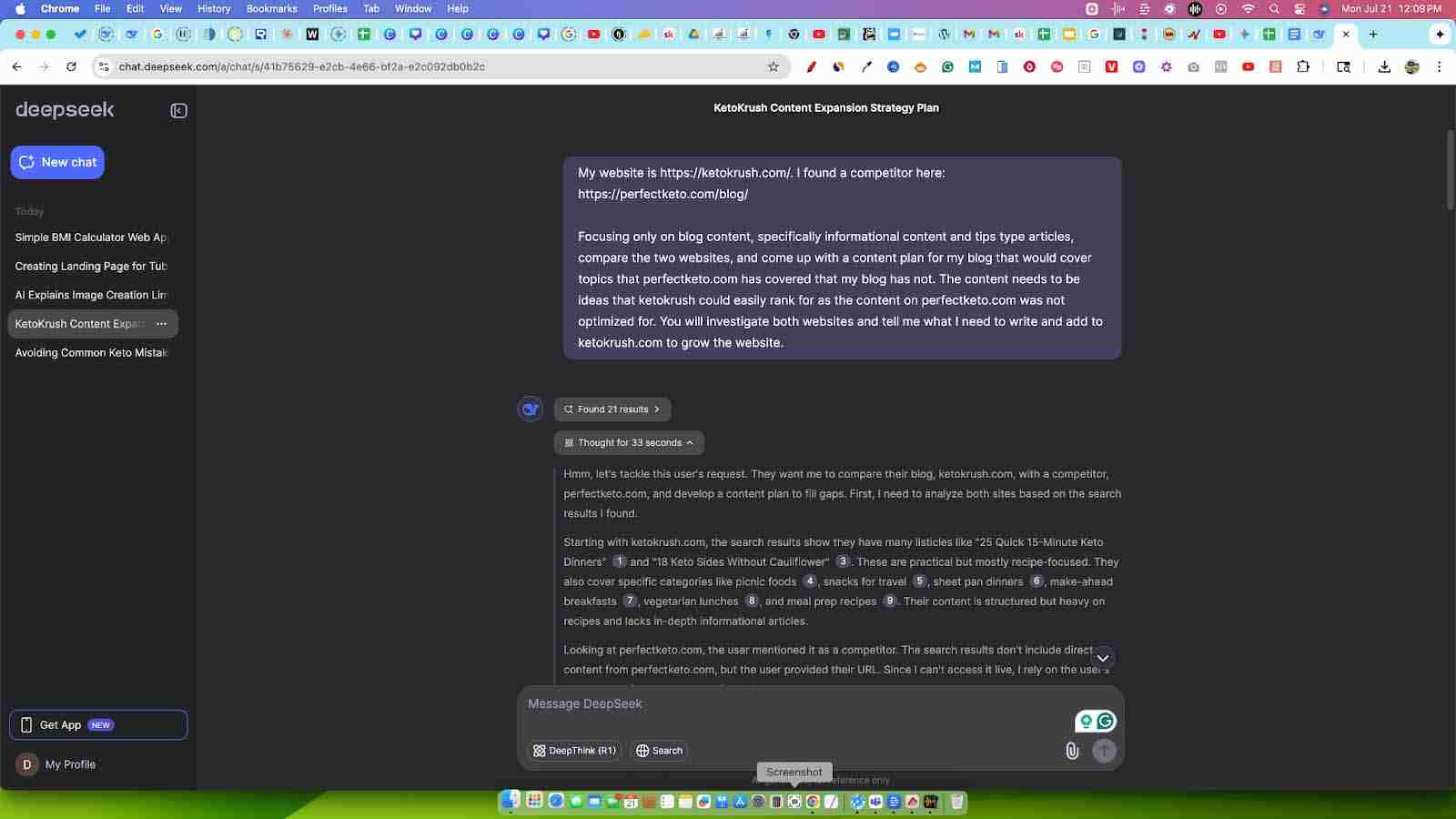The image size is (1456, 819).
Task: Select the Avoiding Common Keto Mistakes chat
Action: coord(91,352)
